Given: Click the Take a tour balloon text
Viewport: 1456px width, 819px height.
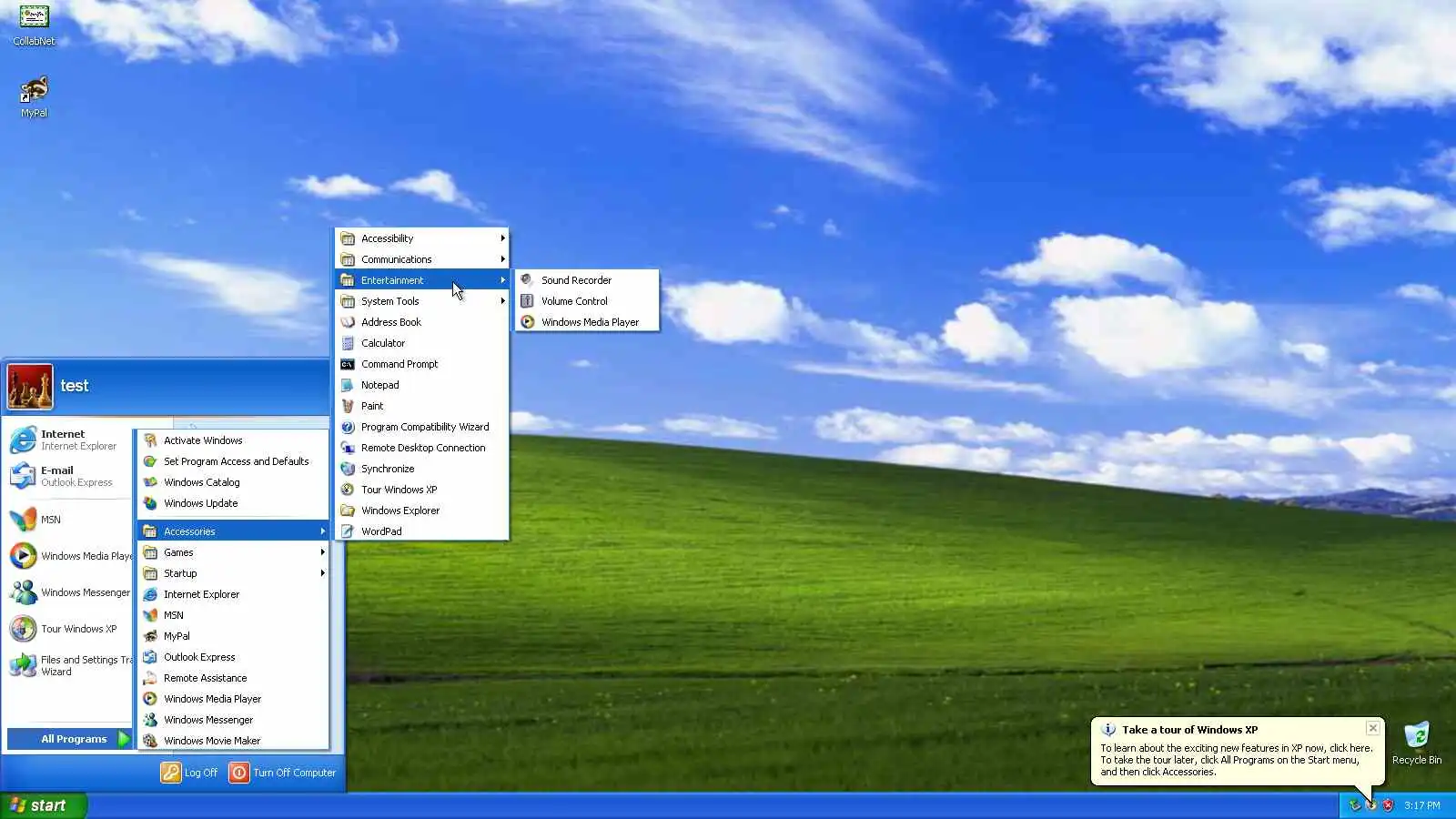Looking at the screenshot, I should [x=1236, y=760].
